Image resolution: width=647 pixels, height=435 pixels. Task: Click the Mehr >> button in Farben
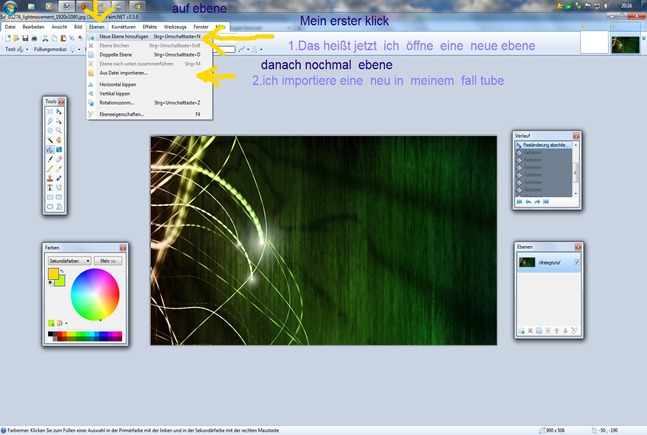pyautogui.click(x=108, y=261)
